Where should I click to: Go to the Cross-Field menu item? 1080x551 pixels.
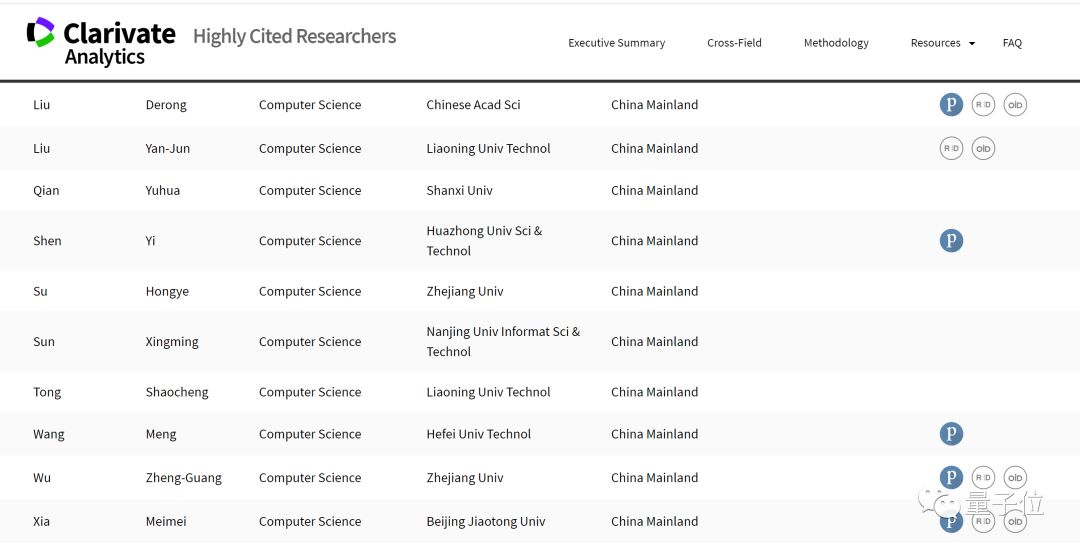pos(734,43)
